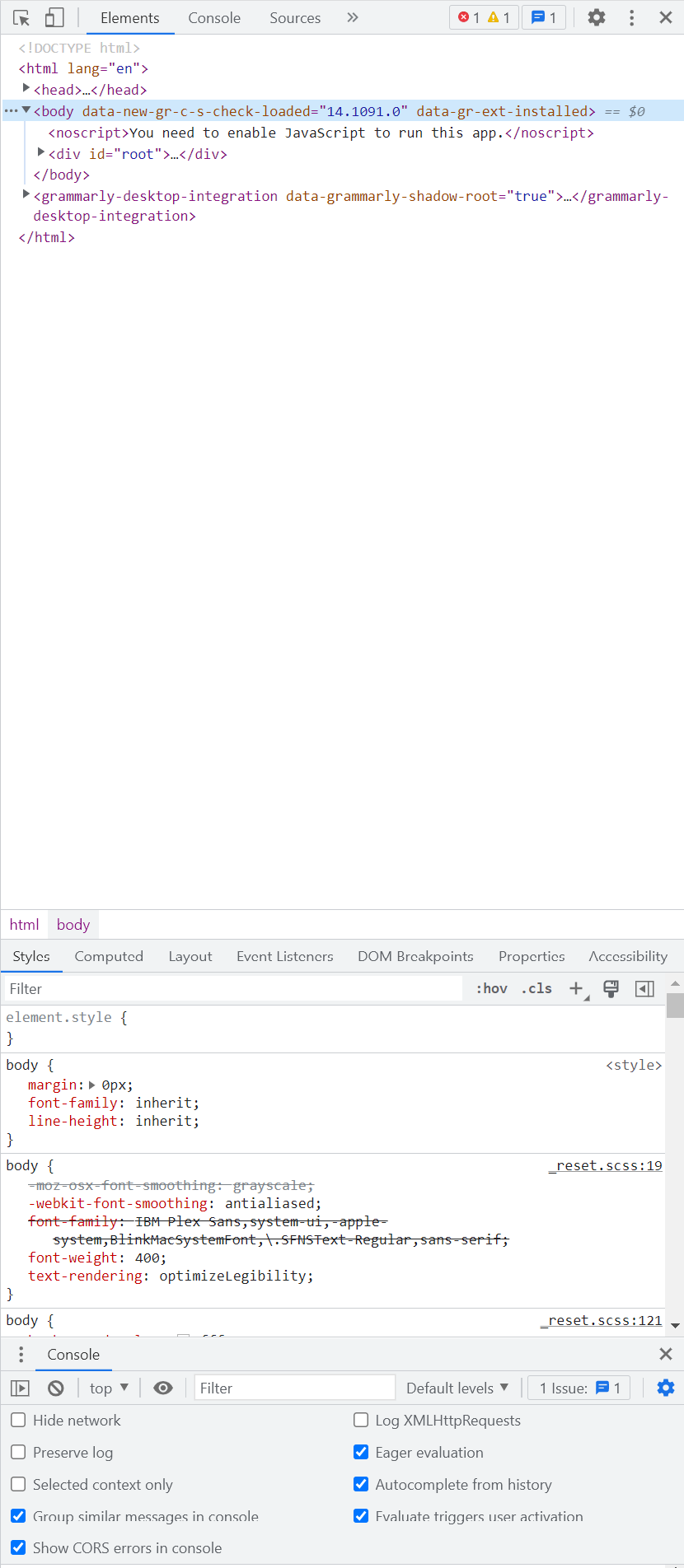This screenshot has width=684, height=1568.
Task: Expand the head element node
Action: 26,88
